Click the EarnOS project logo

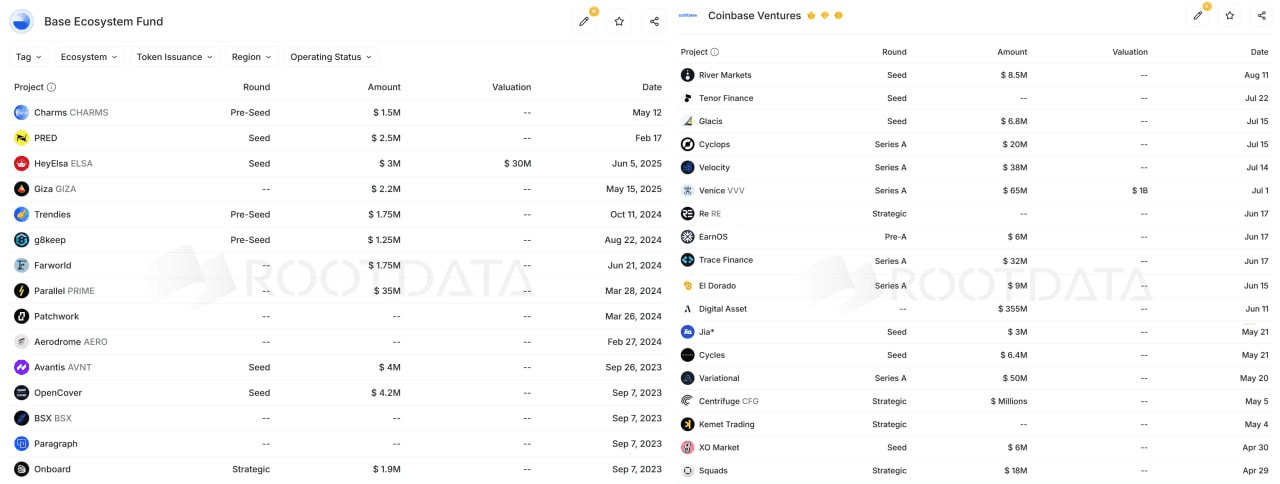pyautogui.click(x=688, y=237)
